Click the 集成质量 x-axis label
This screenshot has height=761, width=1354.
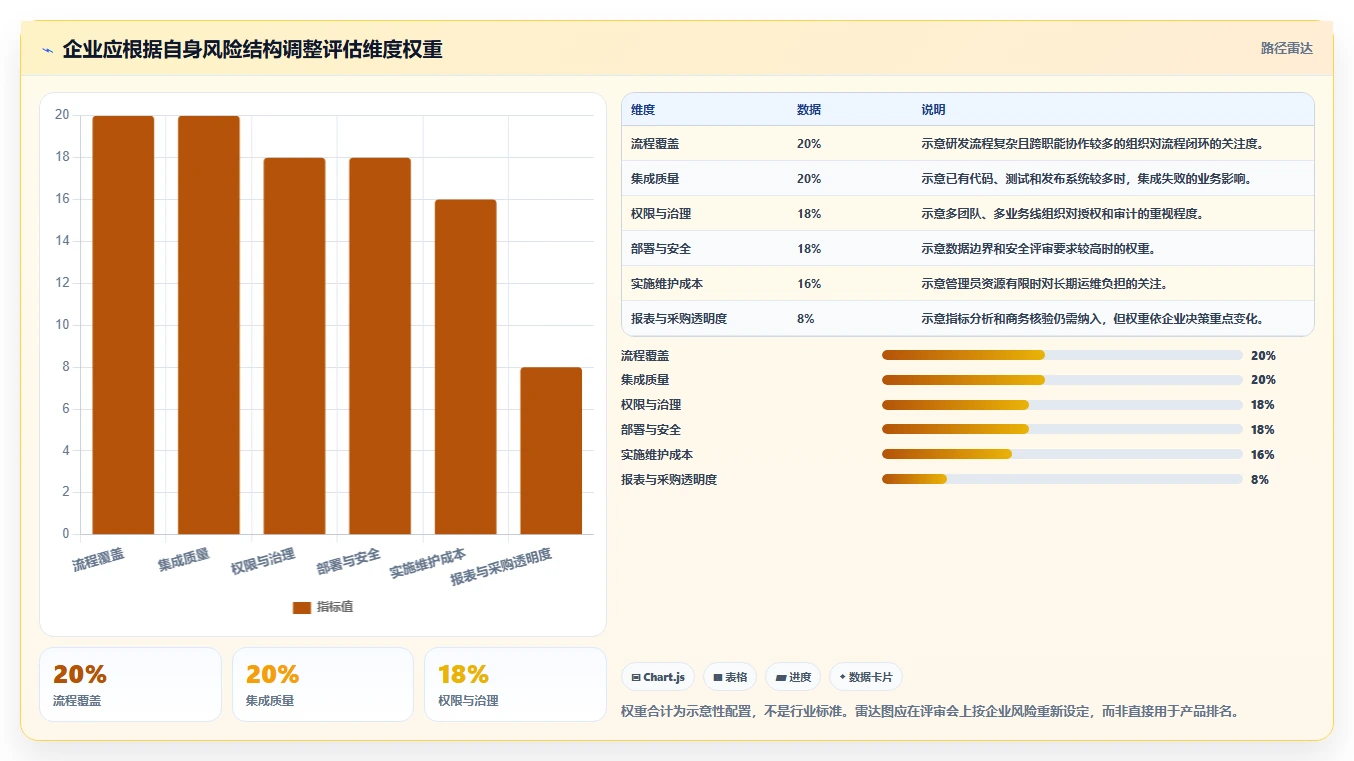(184, 559)
